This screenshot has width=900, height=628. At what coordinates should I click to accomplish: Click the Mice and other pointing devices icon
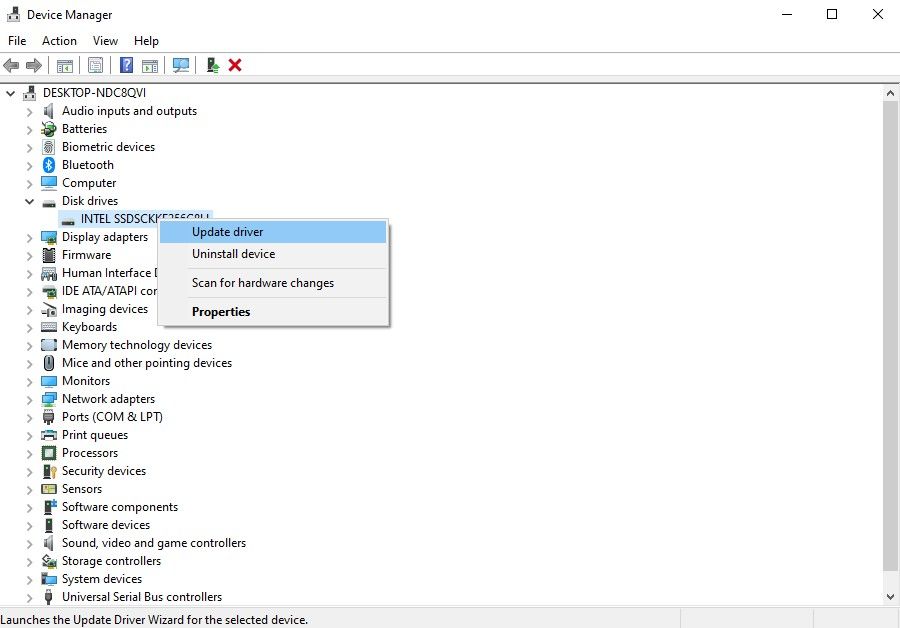(49, 363)
